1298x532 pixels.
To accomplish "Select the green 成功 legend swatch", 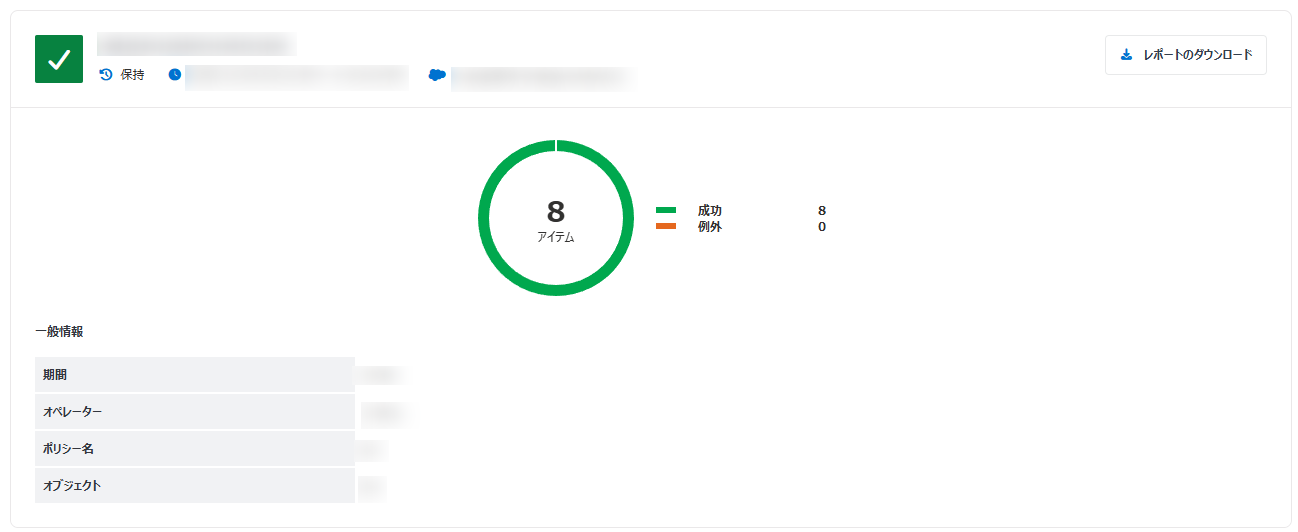I will point(666,210).
